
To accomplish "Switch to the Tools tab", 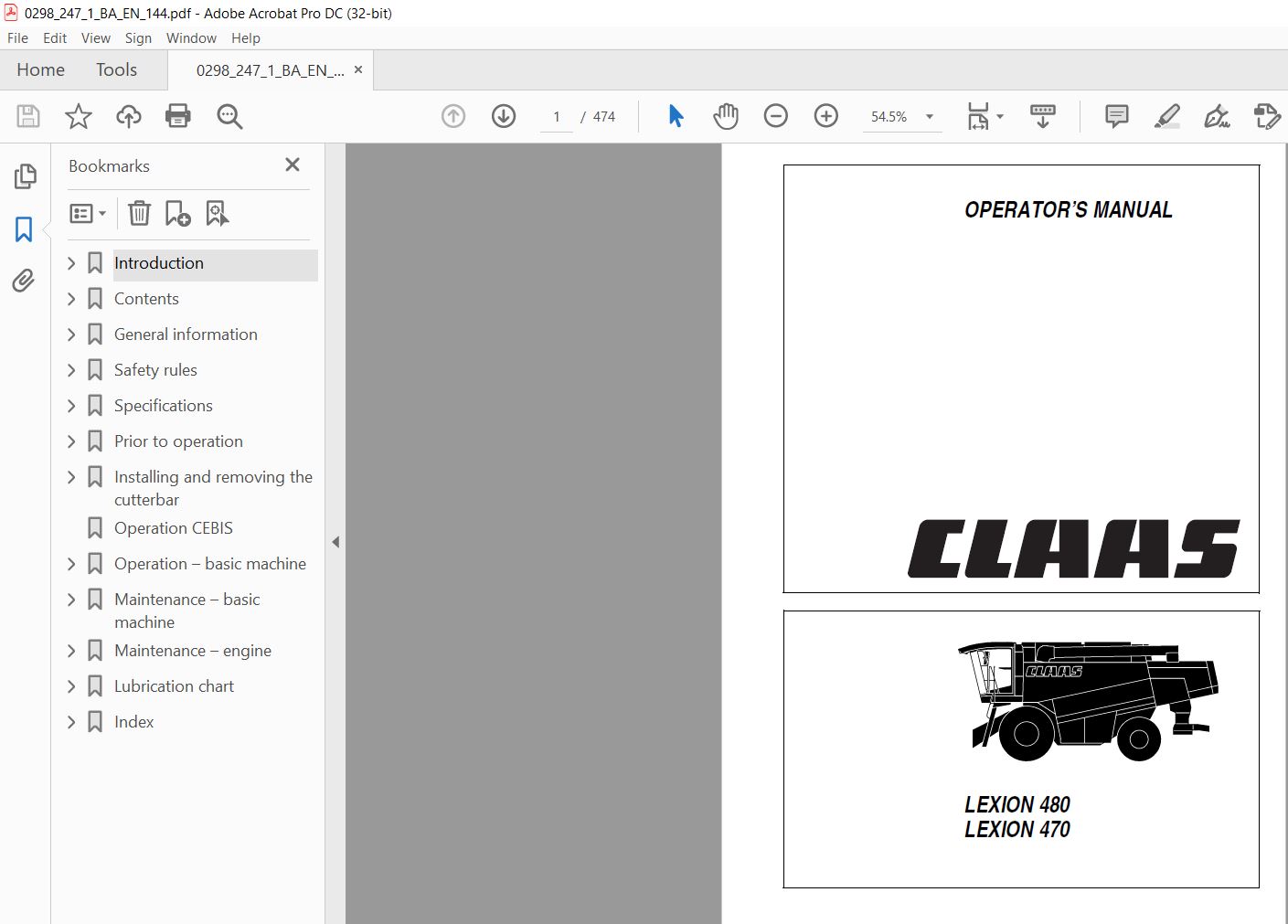I will tap(116, 70).
